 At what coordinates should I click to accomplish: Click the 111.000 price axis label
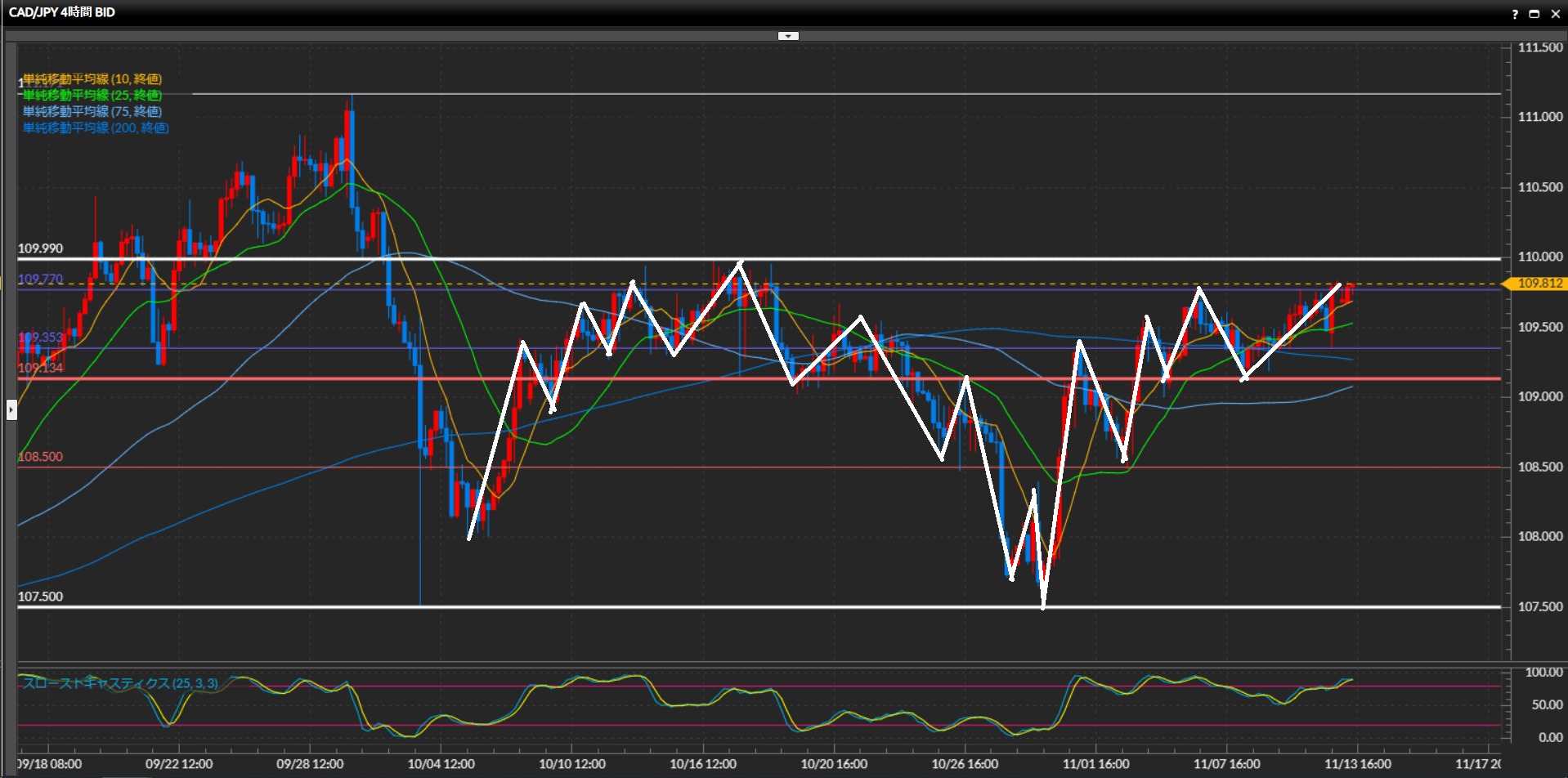click(1539, 117)
